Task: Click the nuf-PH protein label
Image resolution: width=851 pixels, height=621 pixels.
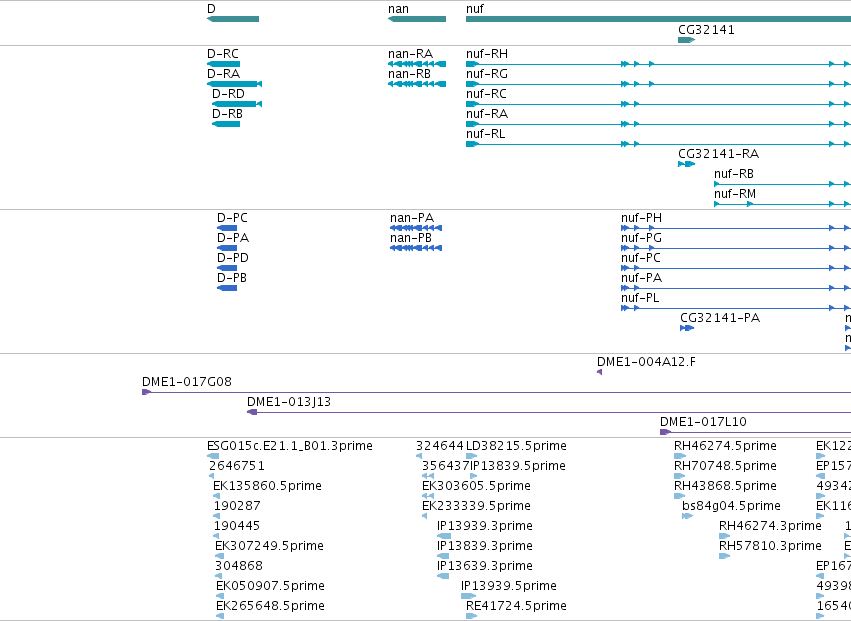Action: [642, 218]
